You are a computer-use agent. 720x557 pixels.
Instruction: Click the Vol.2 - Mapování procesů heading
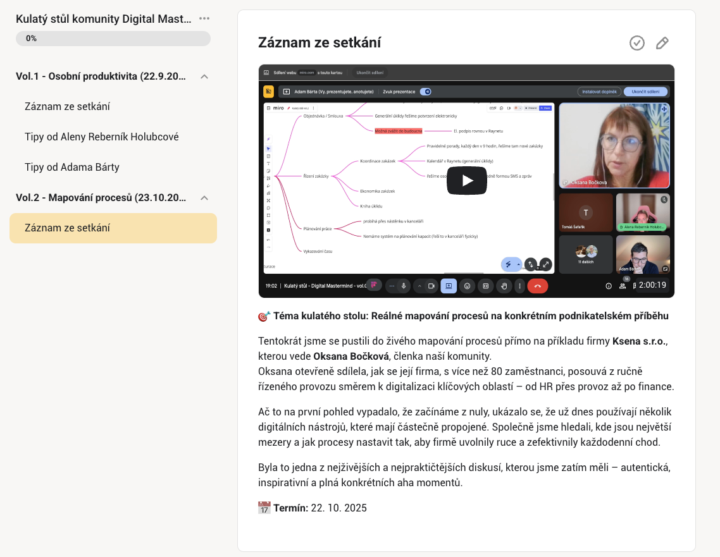tap(101, 197)
